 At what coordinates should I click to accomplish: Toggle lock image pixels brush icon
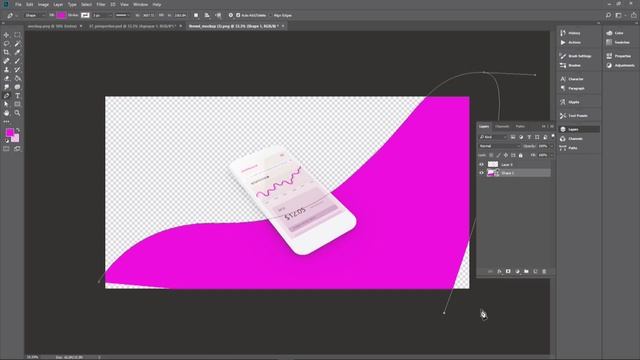(x=498, y=155)
